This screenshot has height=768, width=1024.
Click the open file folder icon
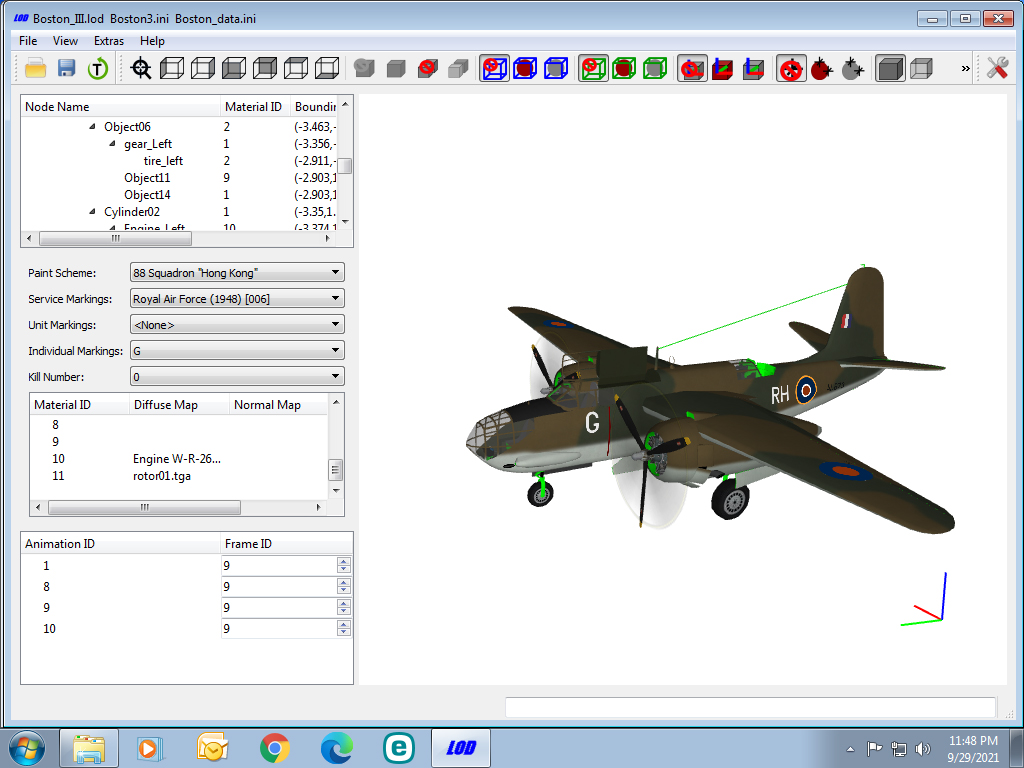[x=35, y=68]
